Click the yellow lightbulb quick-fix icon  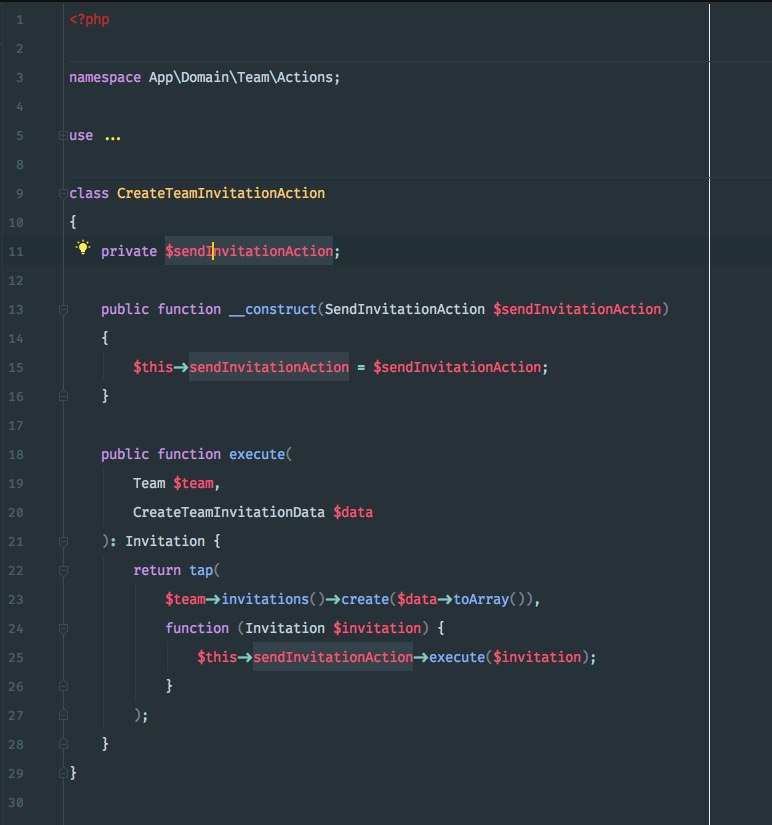point(83,247)
